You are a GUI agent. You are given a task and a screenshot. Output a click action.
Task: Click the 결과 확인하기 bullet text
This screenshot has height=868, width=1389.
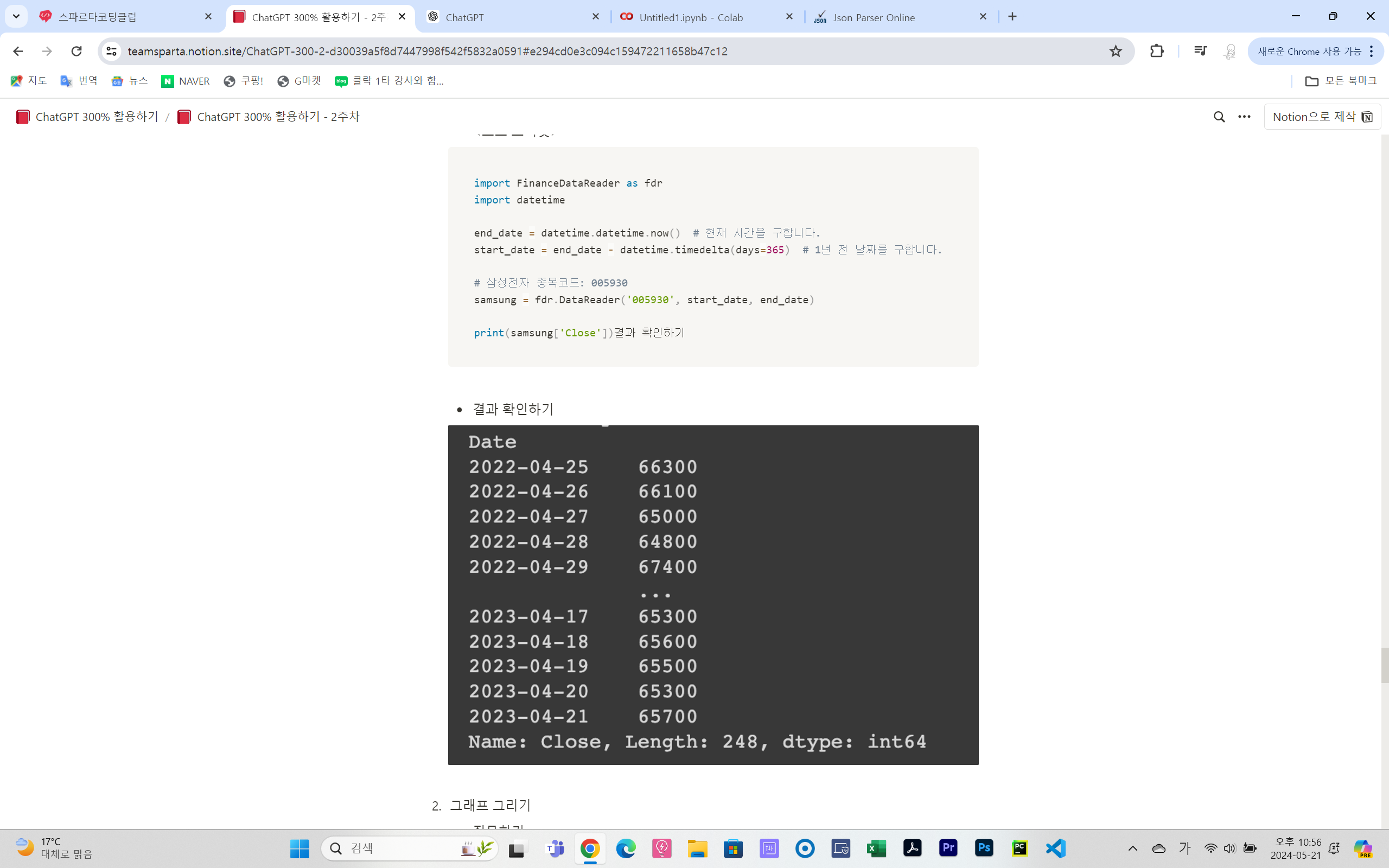[x=513, y=409]
